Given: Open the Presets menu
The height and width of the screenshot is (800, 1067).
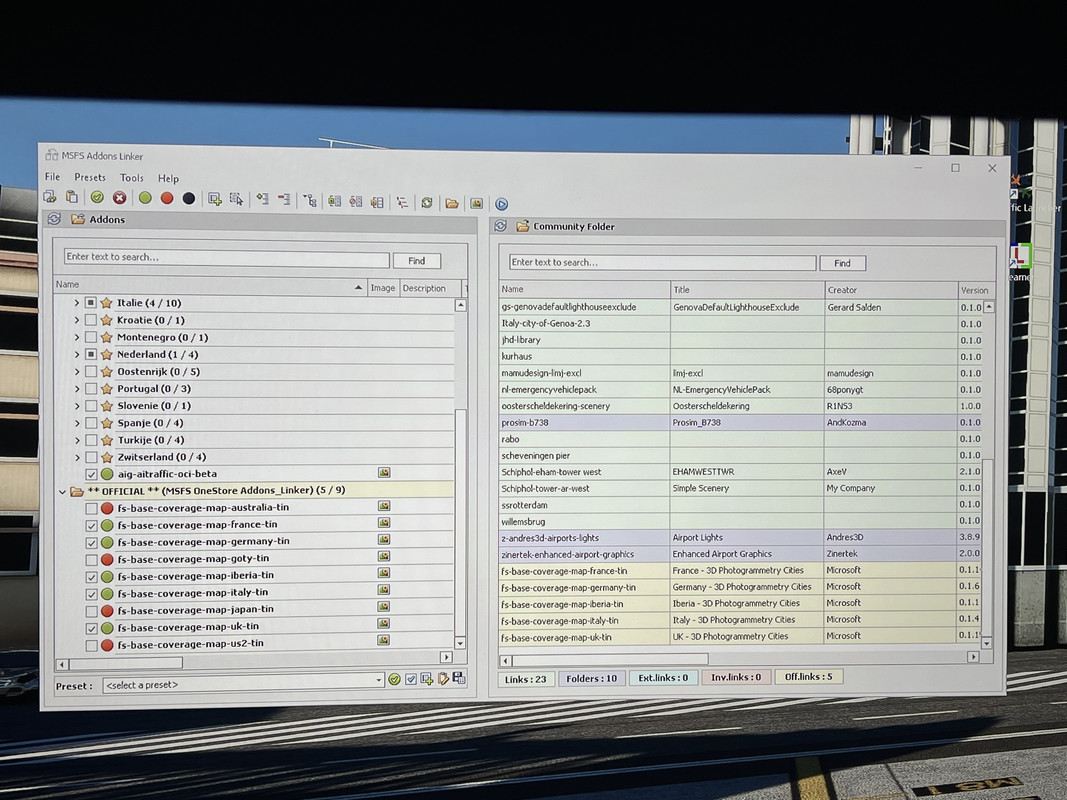Looking at the screenshot, I should 90,177.
